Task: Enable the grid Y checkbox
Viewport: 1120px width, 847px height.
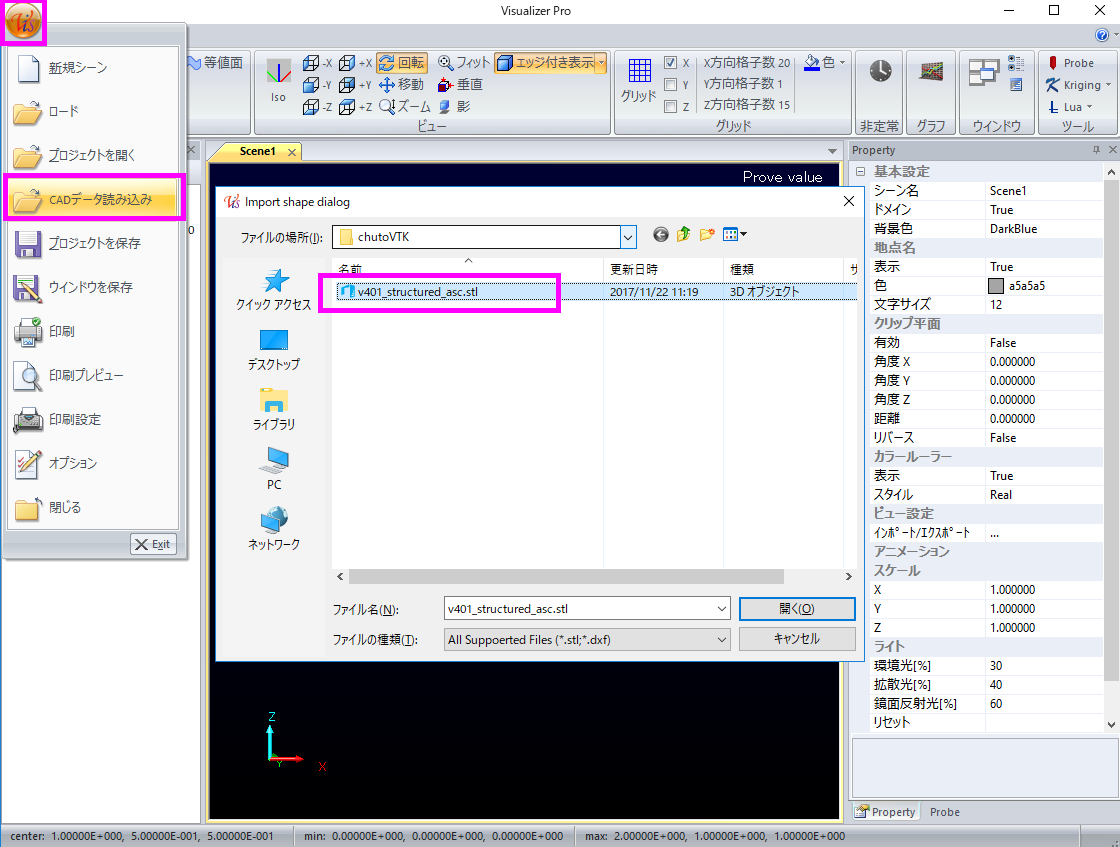Action: [x=671, y=85]
